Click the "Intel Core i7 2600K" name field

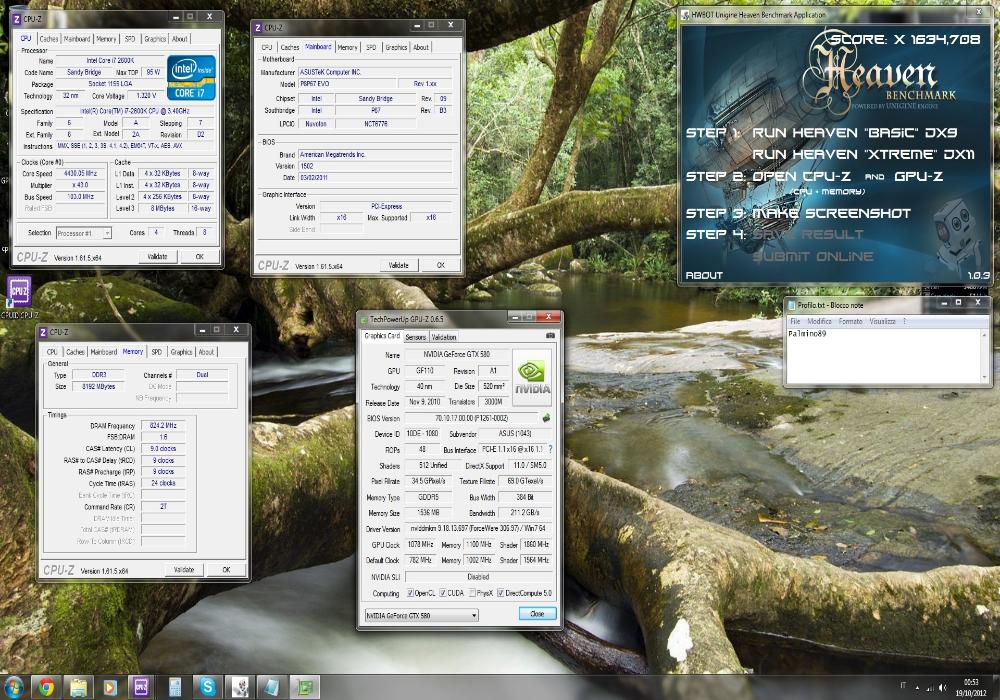pos(110,61)
